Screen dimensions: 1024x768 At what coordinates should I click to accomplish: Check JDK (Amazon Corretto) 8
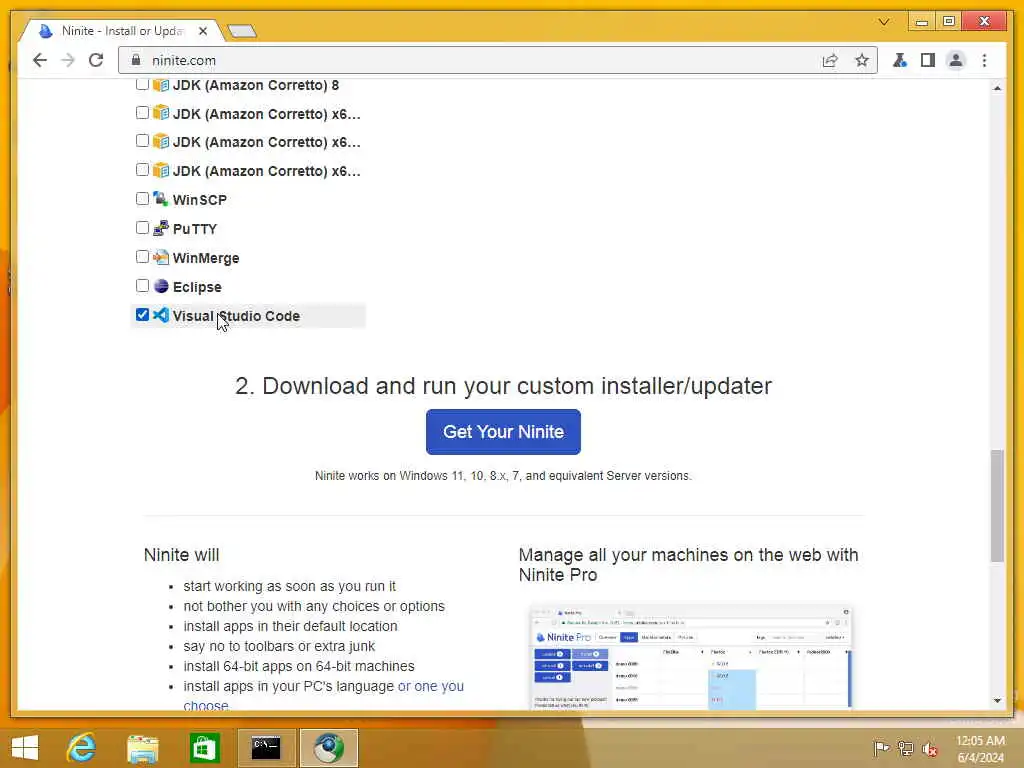tap(142, 84)
